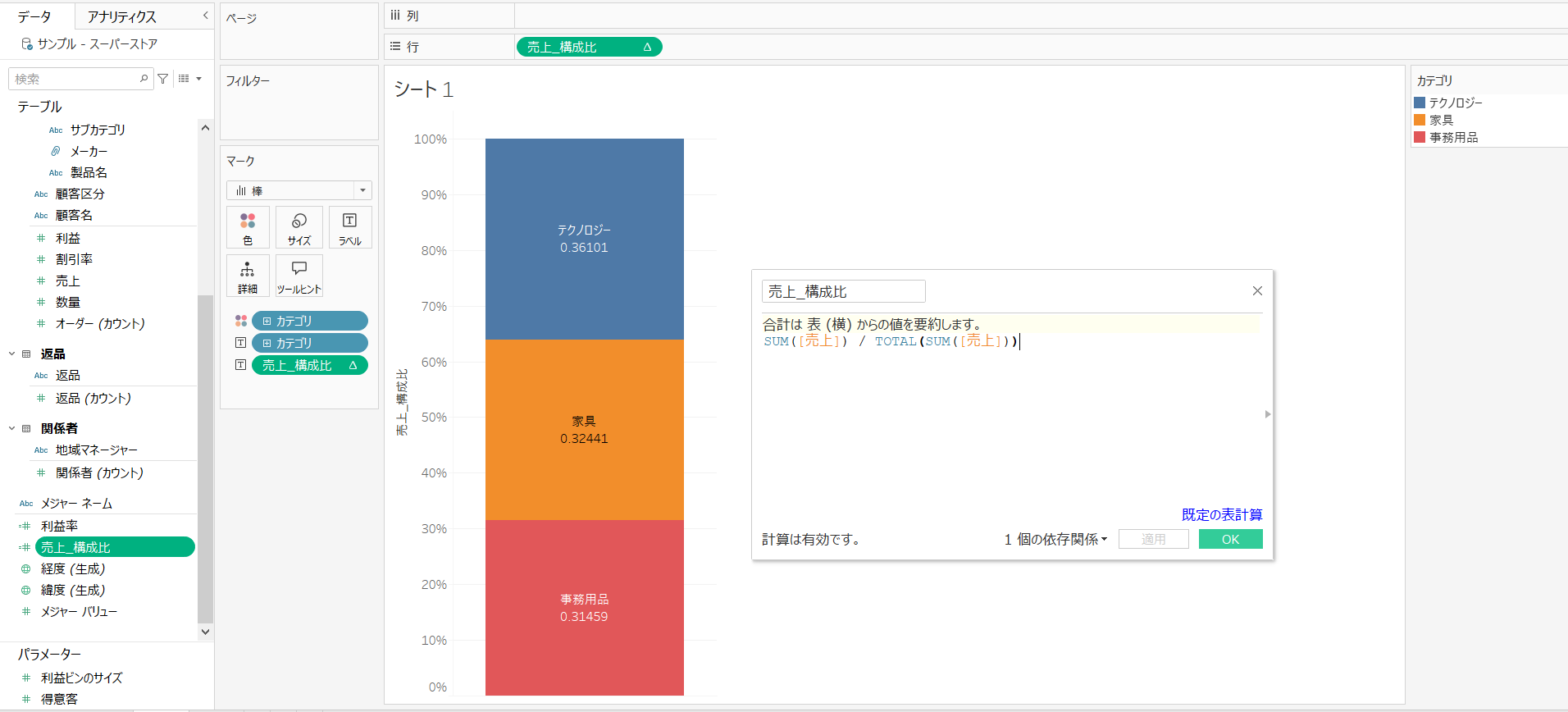Select the 売上_構成比 pill on rows shelf

(x=589, y=48)
